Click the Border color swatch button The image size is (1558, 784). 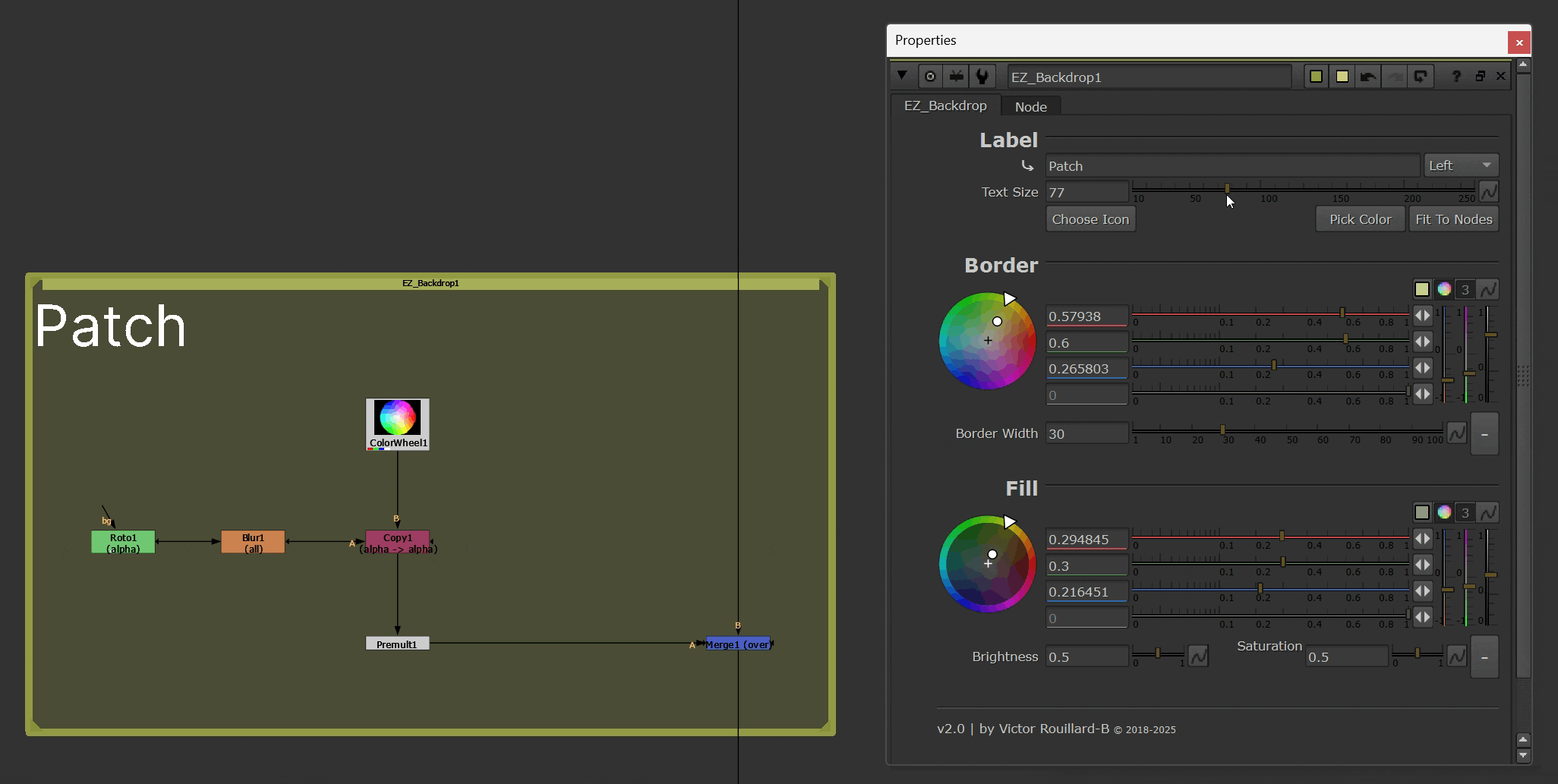[x=1422, y=289]
